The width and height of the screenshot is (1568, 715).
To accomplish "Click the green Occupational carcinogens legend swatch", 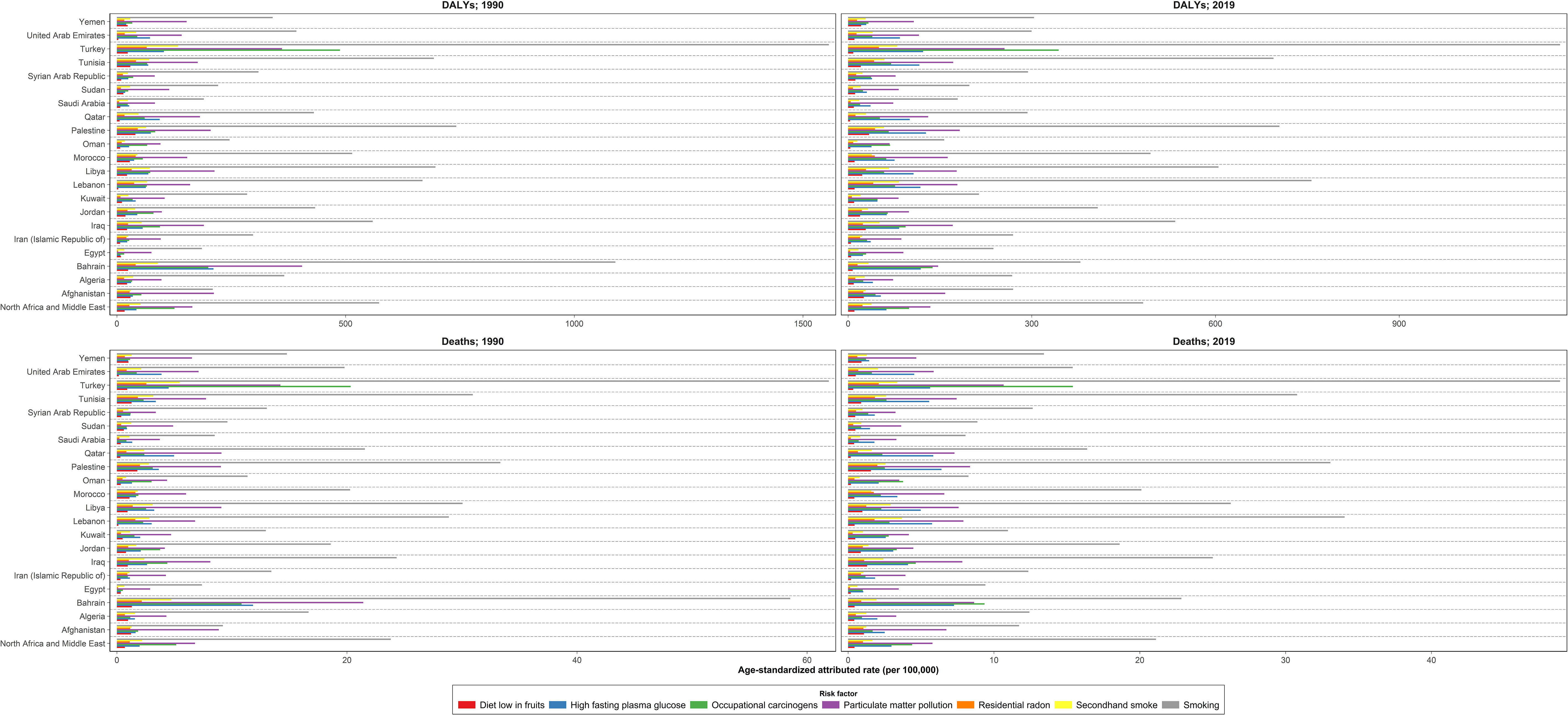I will [699, 705].
